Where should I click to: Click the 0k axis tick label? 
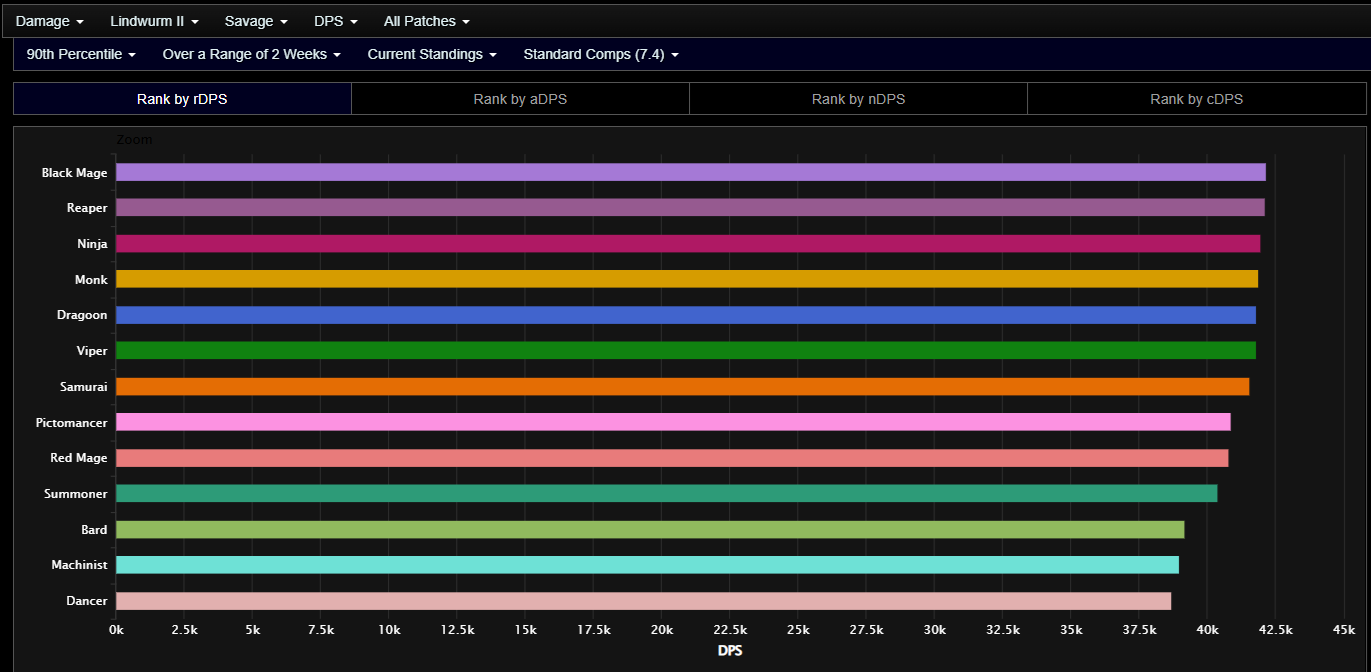point(116,630)
